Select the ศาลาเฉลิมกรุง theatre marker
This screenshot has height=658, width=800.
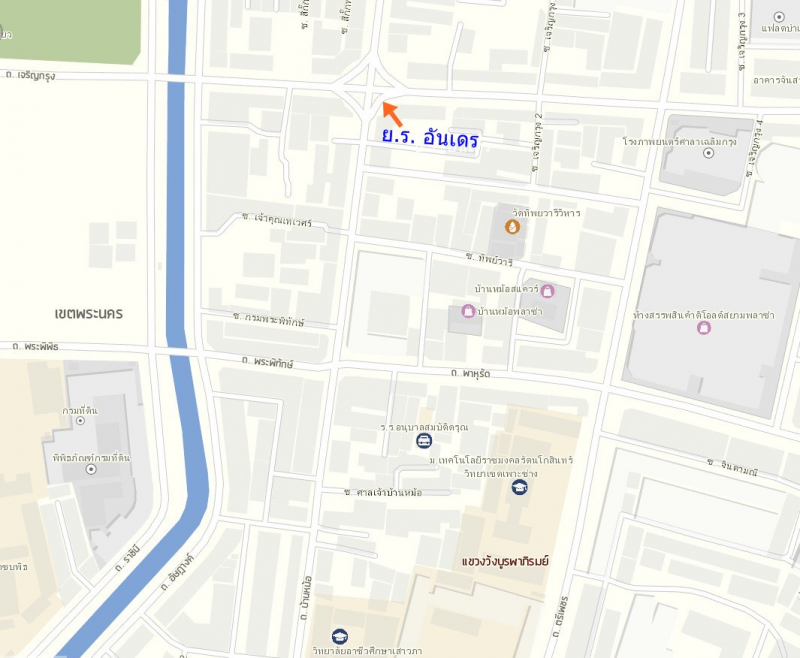click(x=708, y=153)
